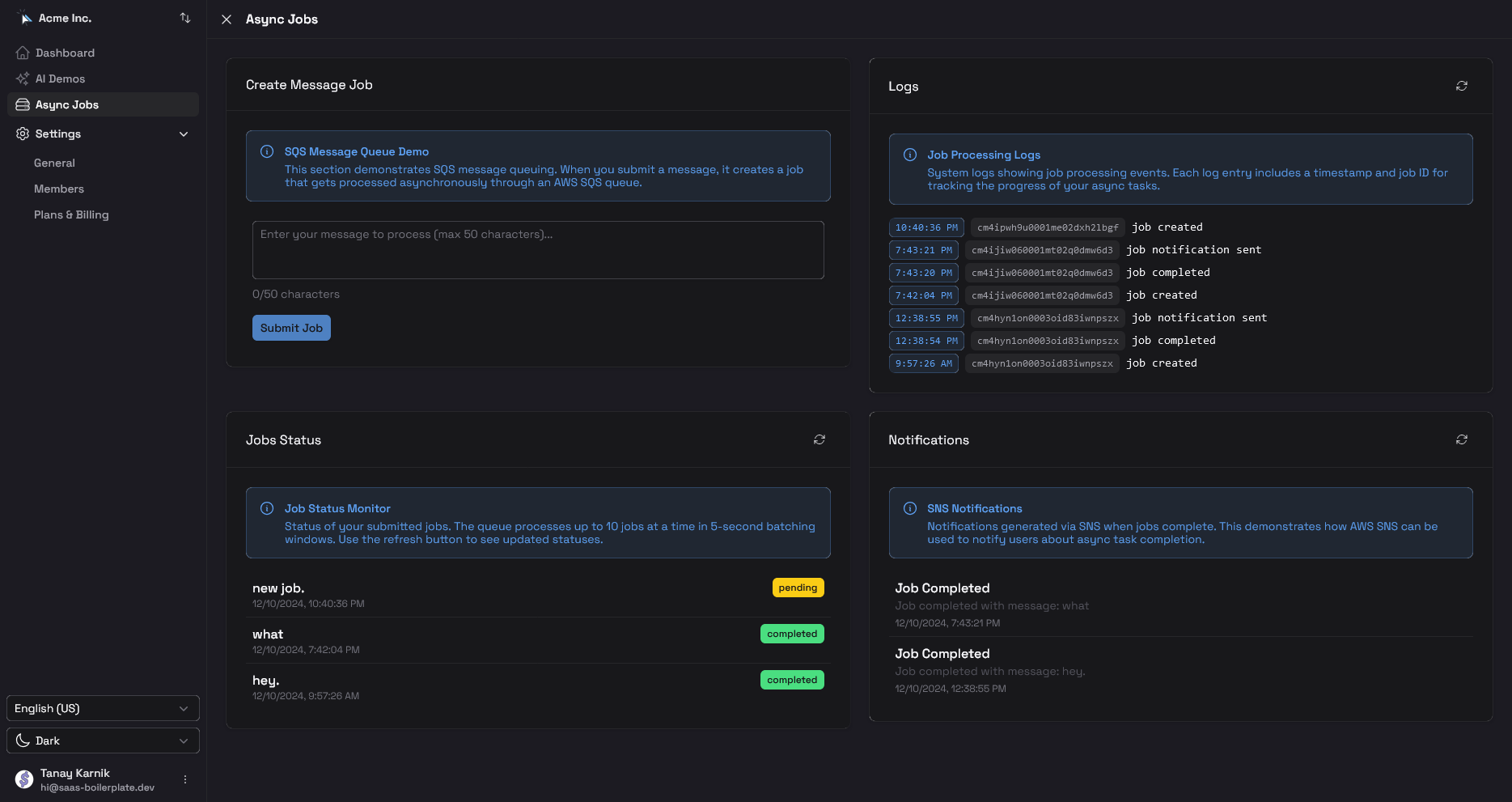1512x802 pixels.
Task: Click the info icon beside SNS Notifications
Action: [909, 508]
